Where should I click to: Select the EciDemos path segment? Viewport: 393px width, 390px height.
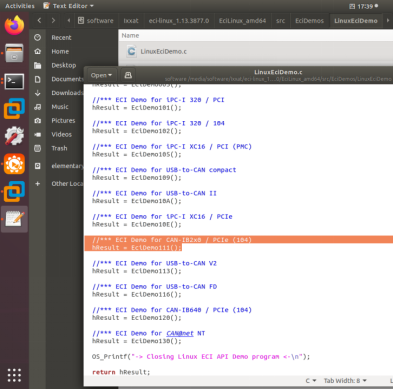(309, 21)
